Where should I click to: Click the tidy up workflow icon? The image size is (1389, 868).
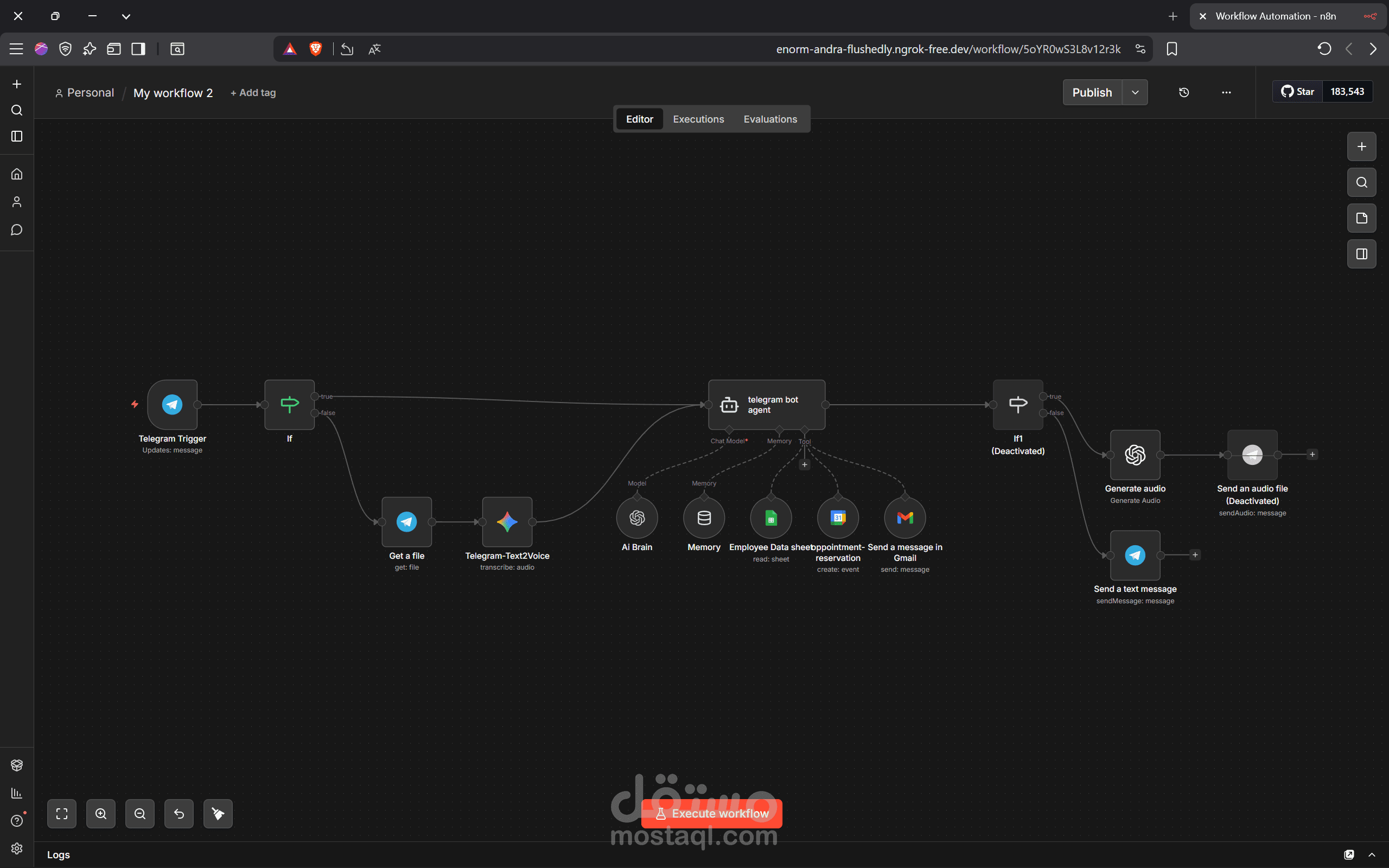(218, 813)
